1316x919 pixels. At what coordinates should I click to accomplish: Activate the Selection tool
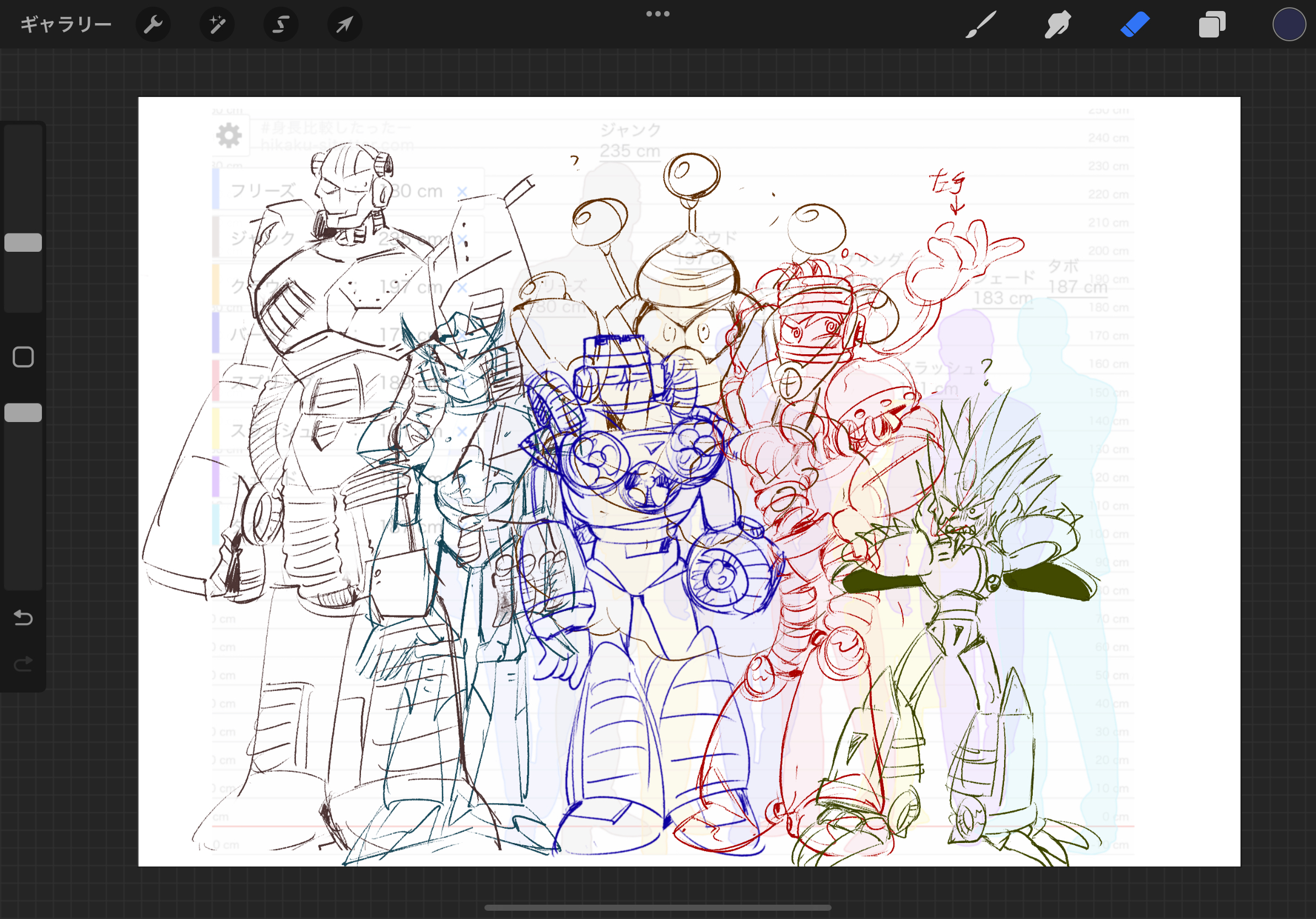point(281,25)
